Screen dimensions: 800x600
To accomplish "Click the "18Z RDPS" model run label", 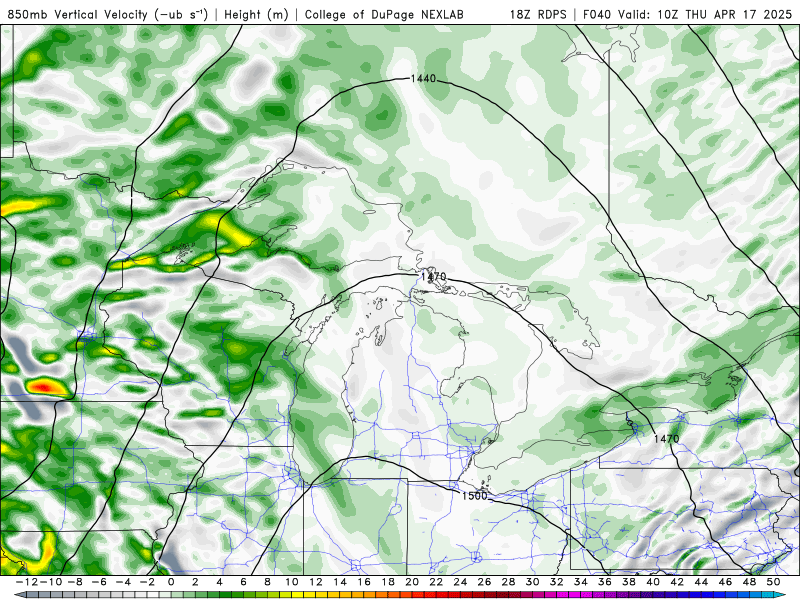I will [538, 14].
